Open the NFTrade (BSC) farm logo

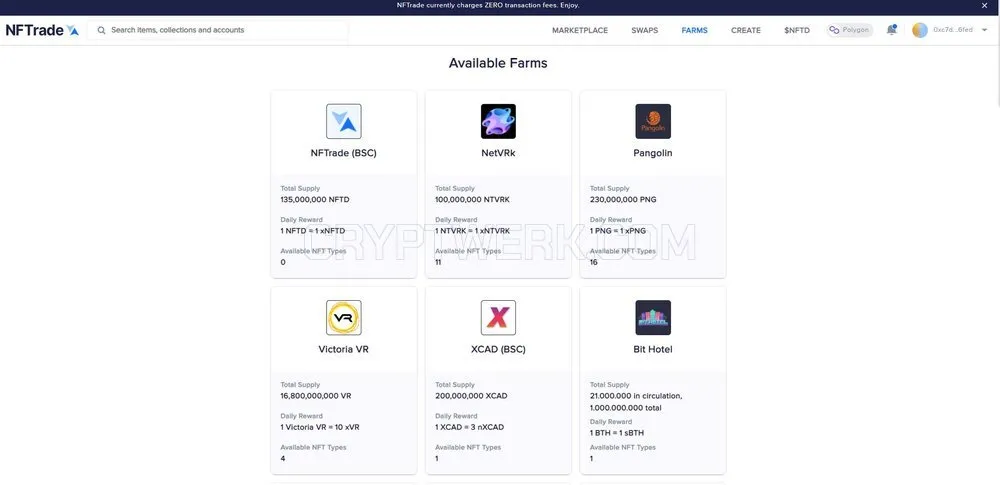[x=344, y=121]
